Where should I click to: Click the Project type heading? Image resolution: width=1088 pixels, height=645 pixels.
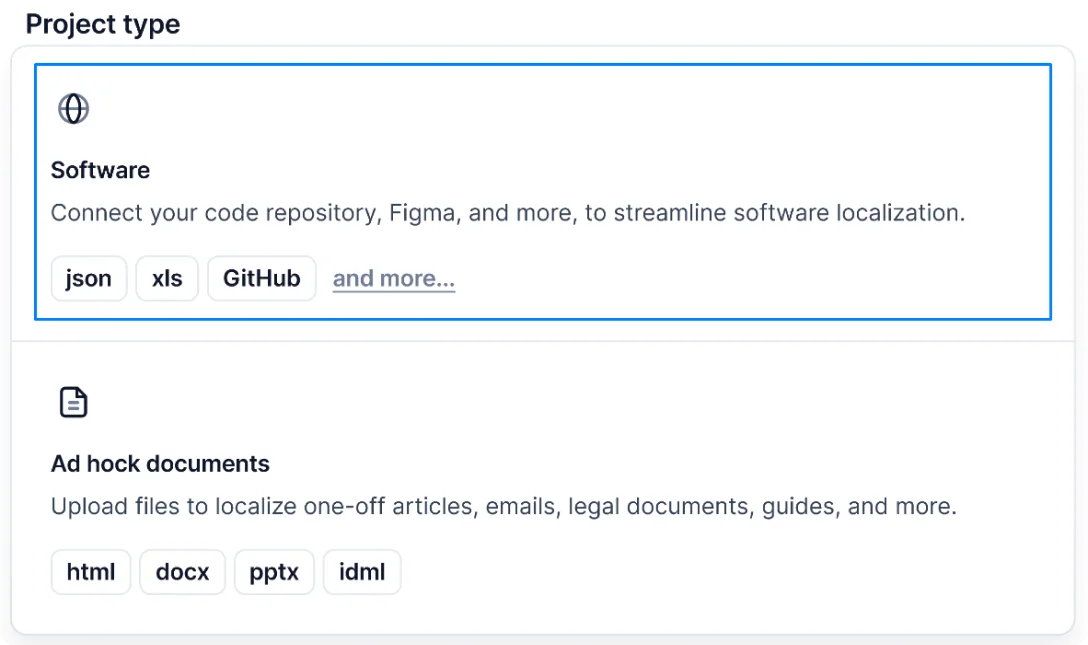coord(103,24)
